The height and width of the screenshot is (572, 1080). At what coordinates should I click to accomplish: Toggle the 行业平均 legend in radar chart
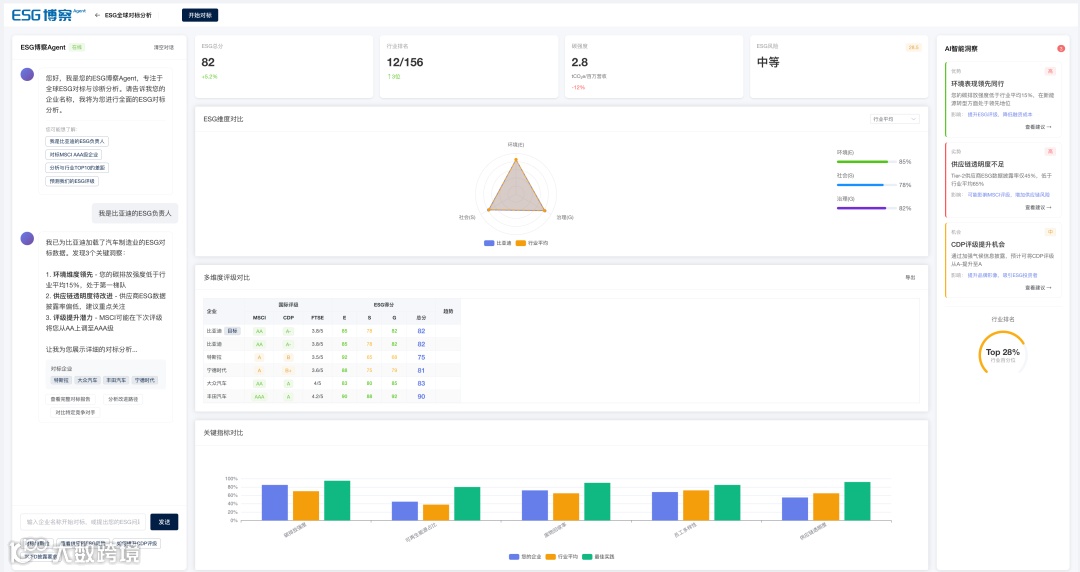click(x=532, y=243)
